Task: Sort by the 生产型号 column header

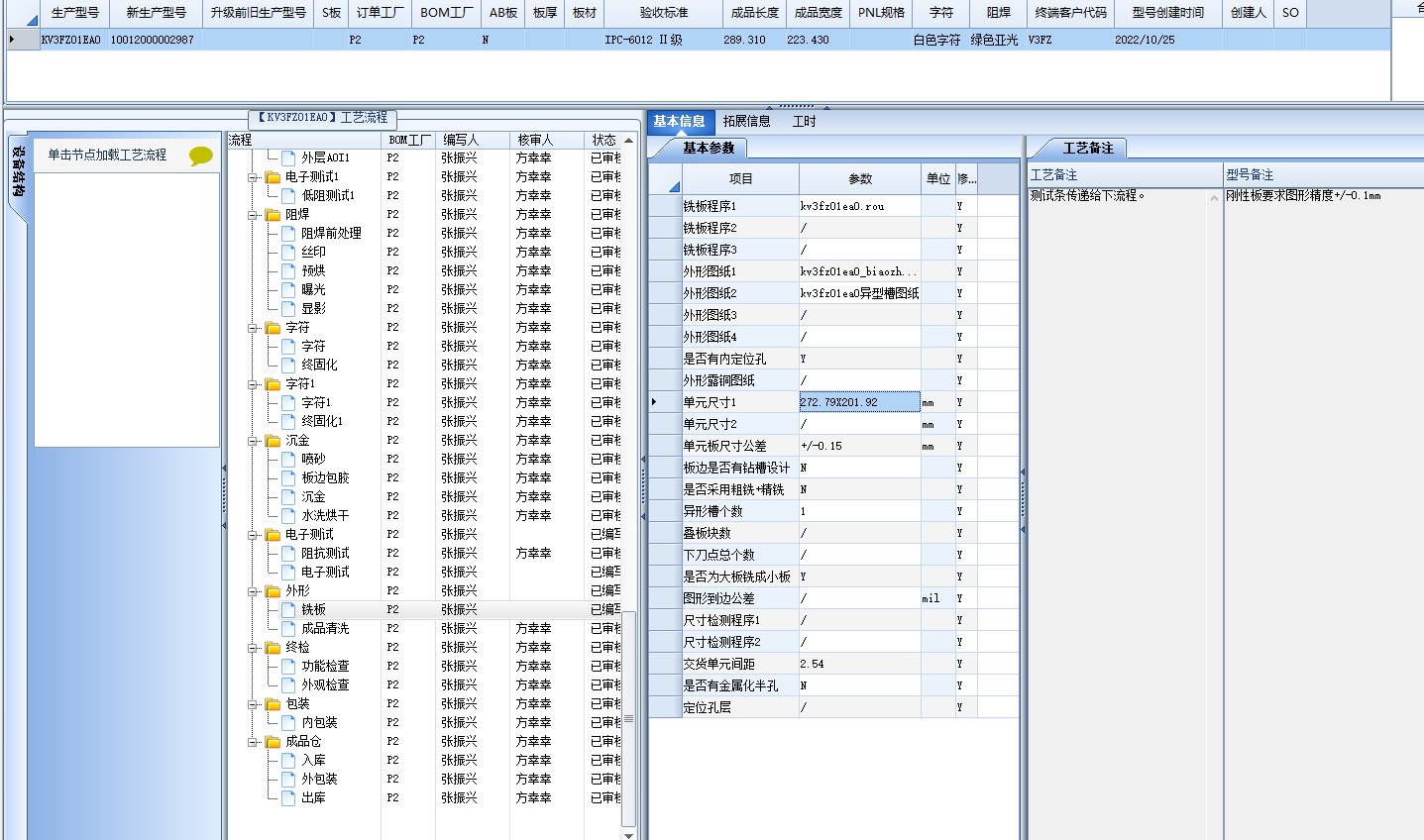Action: tap(75, 13)
